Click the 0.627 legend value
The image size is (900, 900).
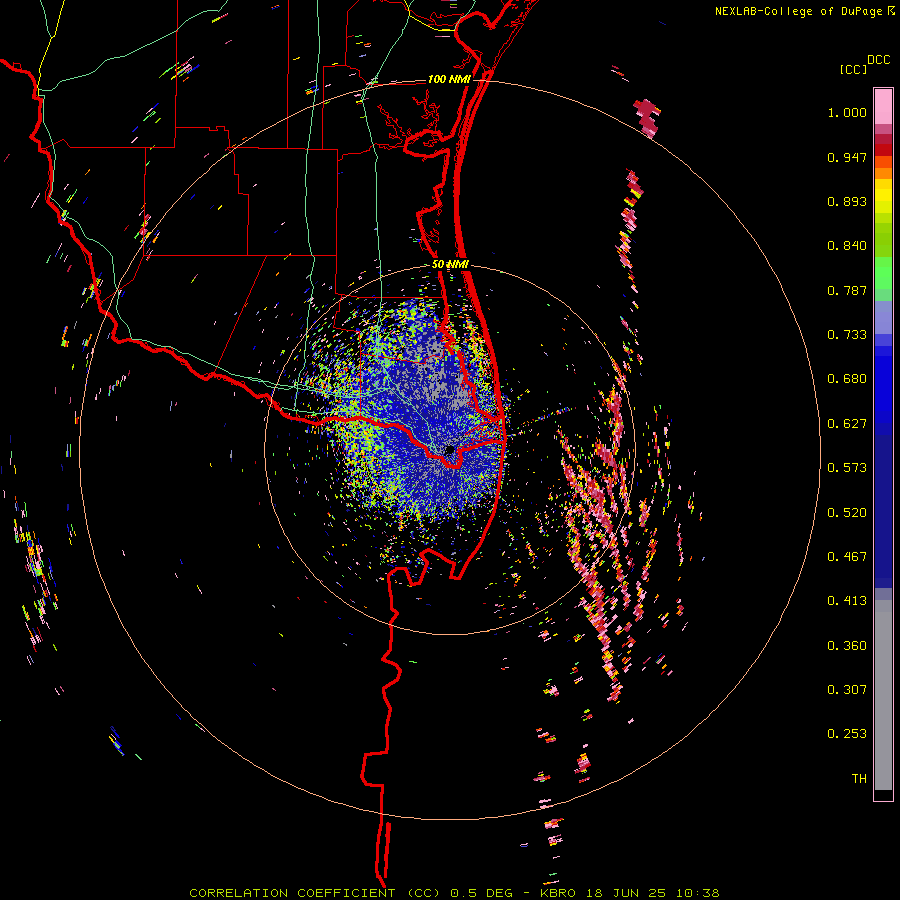pyautogui.click(x=847, y=424)
